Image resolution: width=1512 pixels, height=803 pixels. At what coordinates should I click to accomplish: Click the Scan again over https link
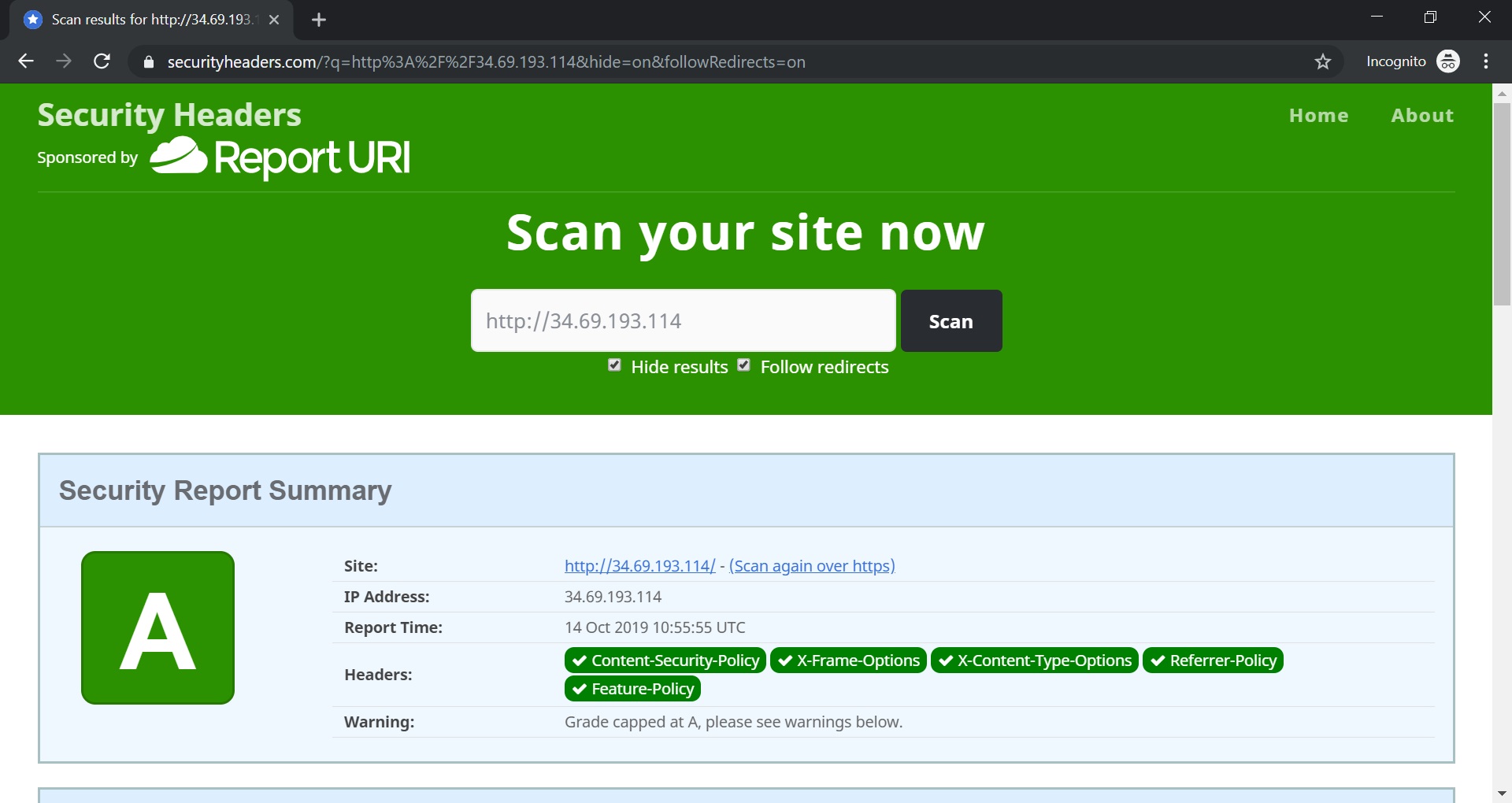pos(812,566)
